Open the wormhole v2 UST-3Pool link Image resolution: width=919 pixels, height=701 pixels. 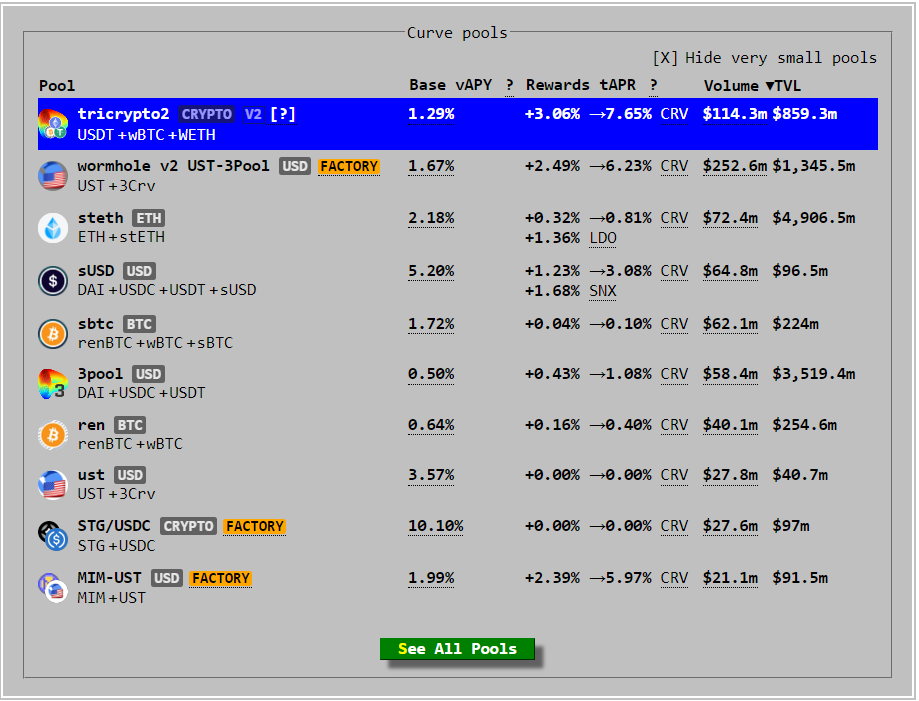point(173,166)
